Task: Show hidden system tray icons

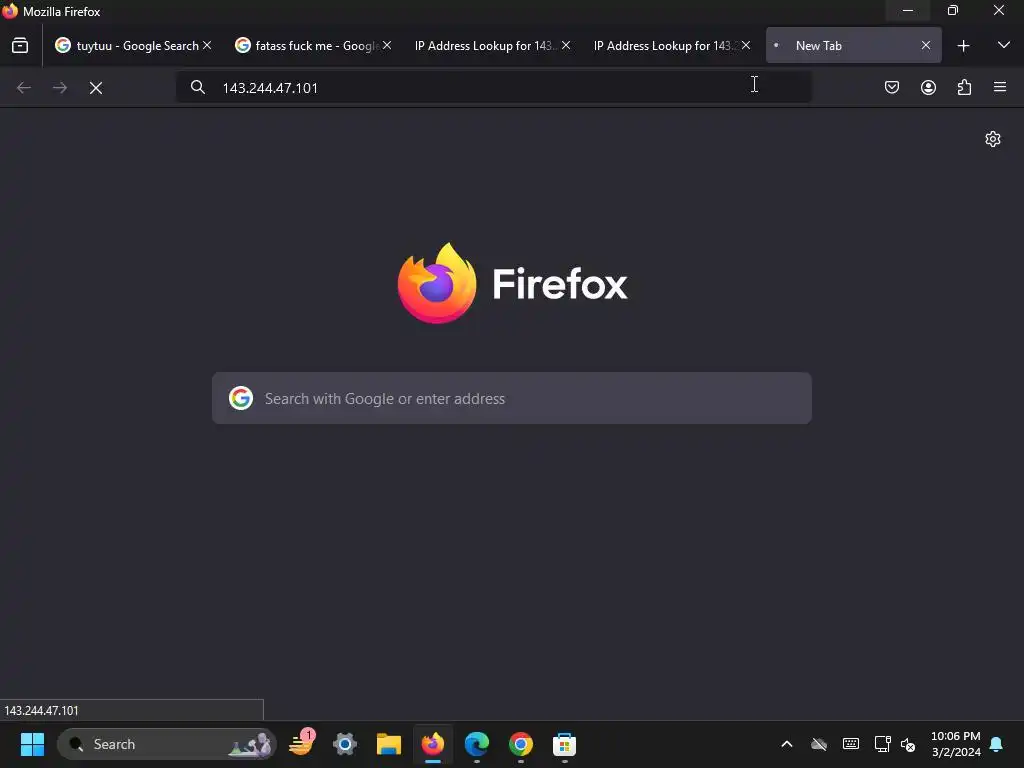Action: [787, 744]
